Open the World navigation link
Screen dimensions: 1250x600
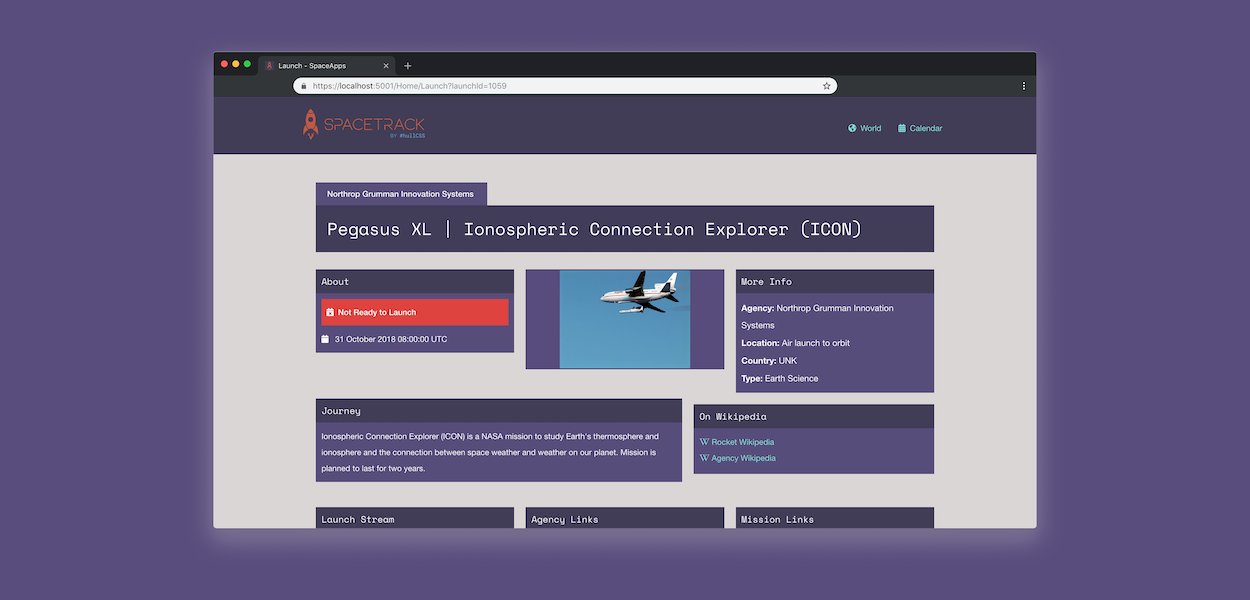click(870, 128)
